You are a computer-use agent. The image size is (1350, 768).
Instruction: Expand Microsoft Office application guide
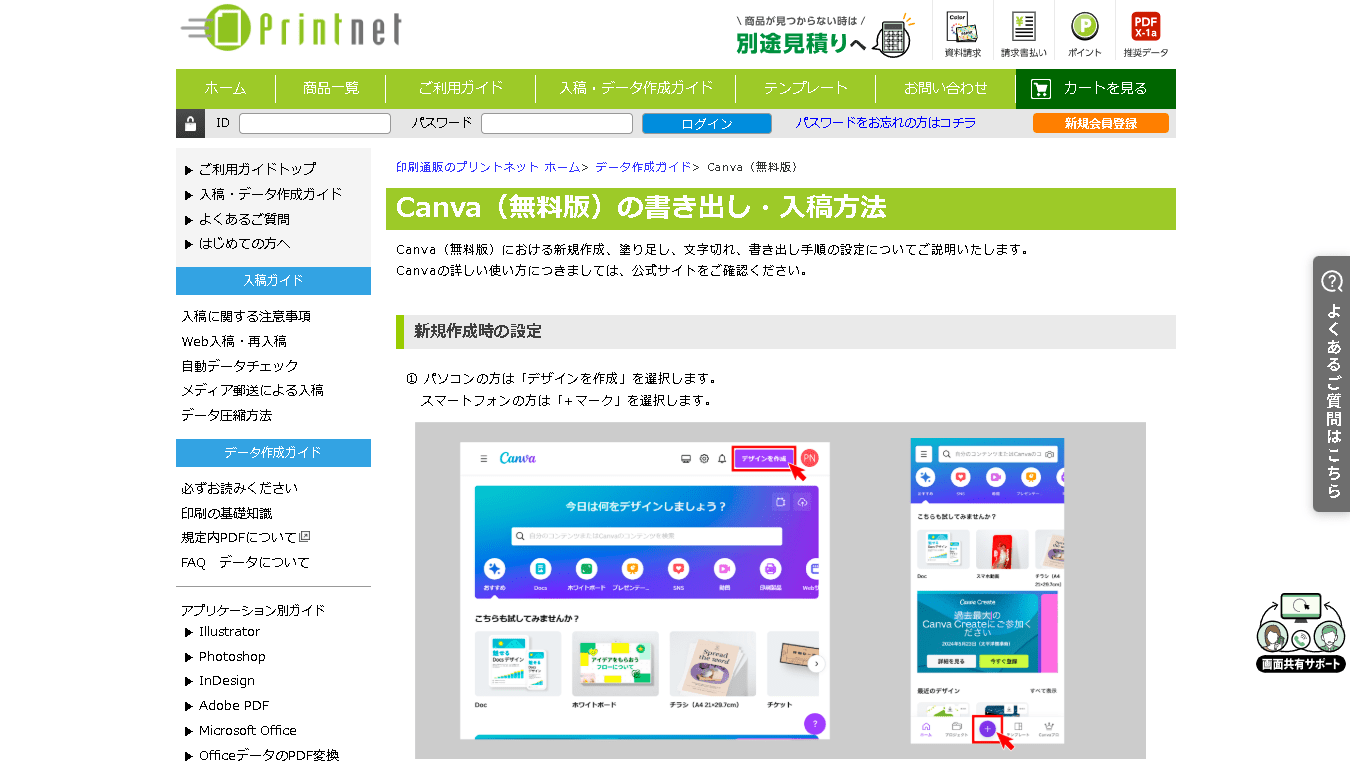[x=247, y=731]
